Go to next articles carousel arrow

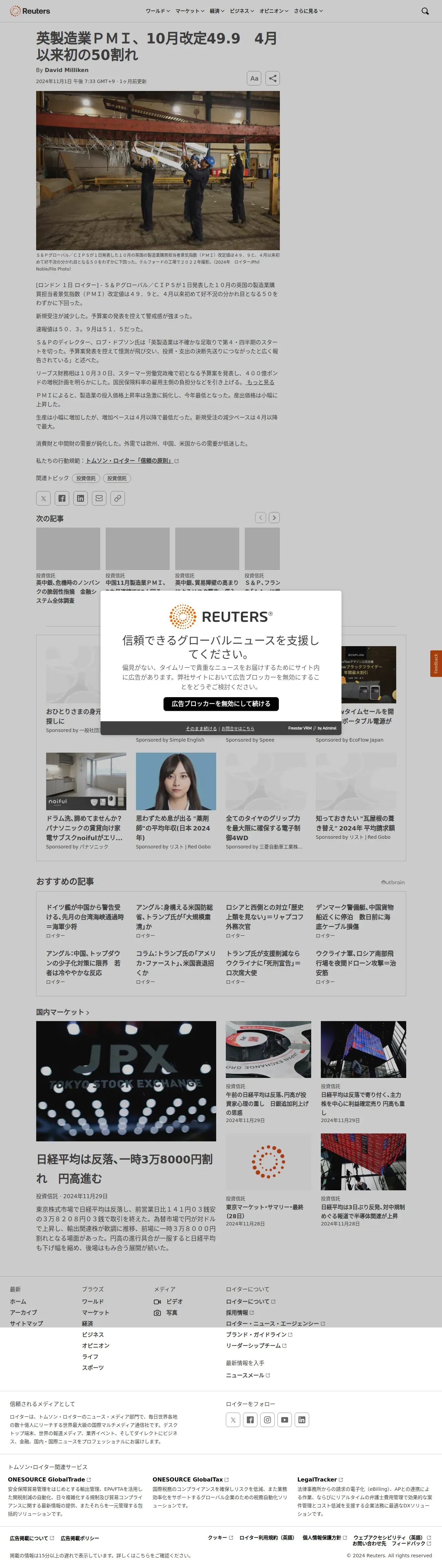tap(274, 517)
